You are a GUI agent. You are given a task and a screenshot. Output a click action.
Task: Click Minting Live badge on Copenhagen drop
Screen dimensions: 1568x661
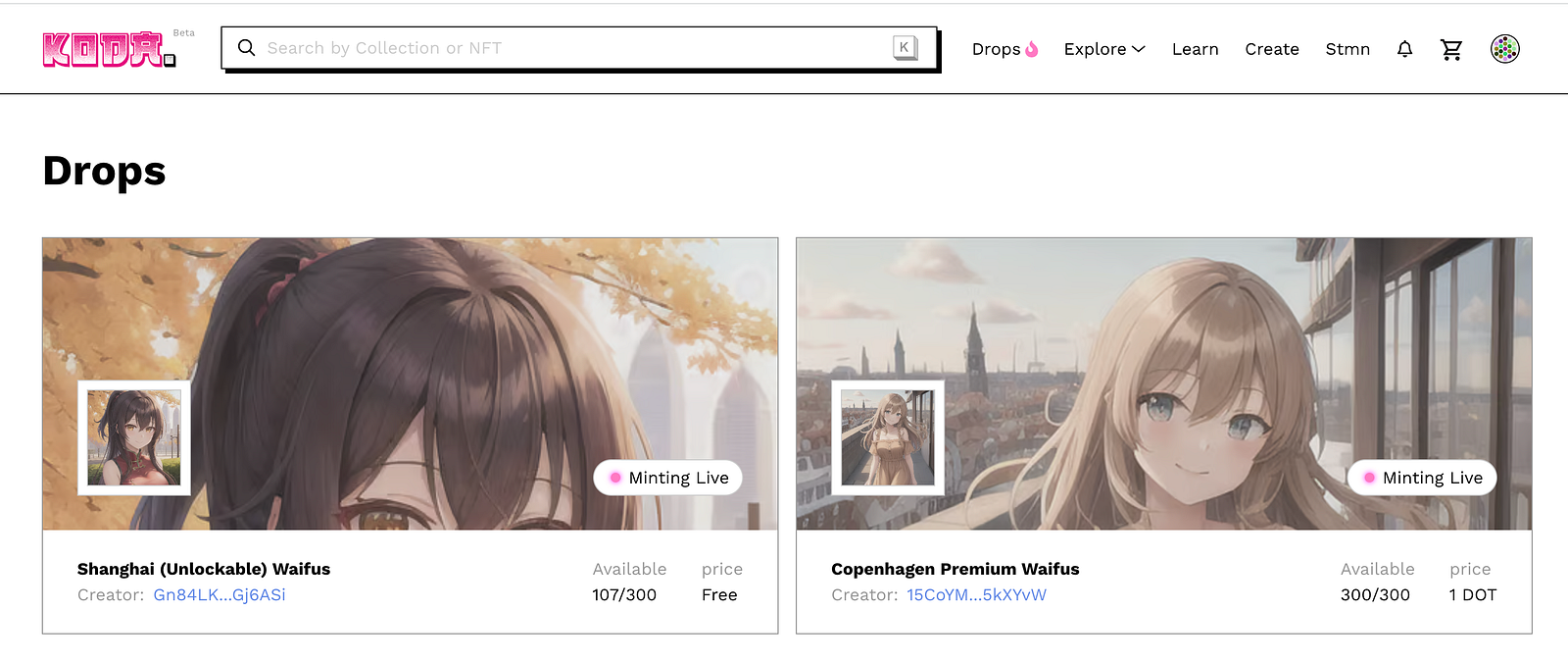click(1422, 478)
